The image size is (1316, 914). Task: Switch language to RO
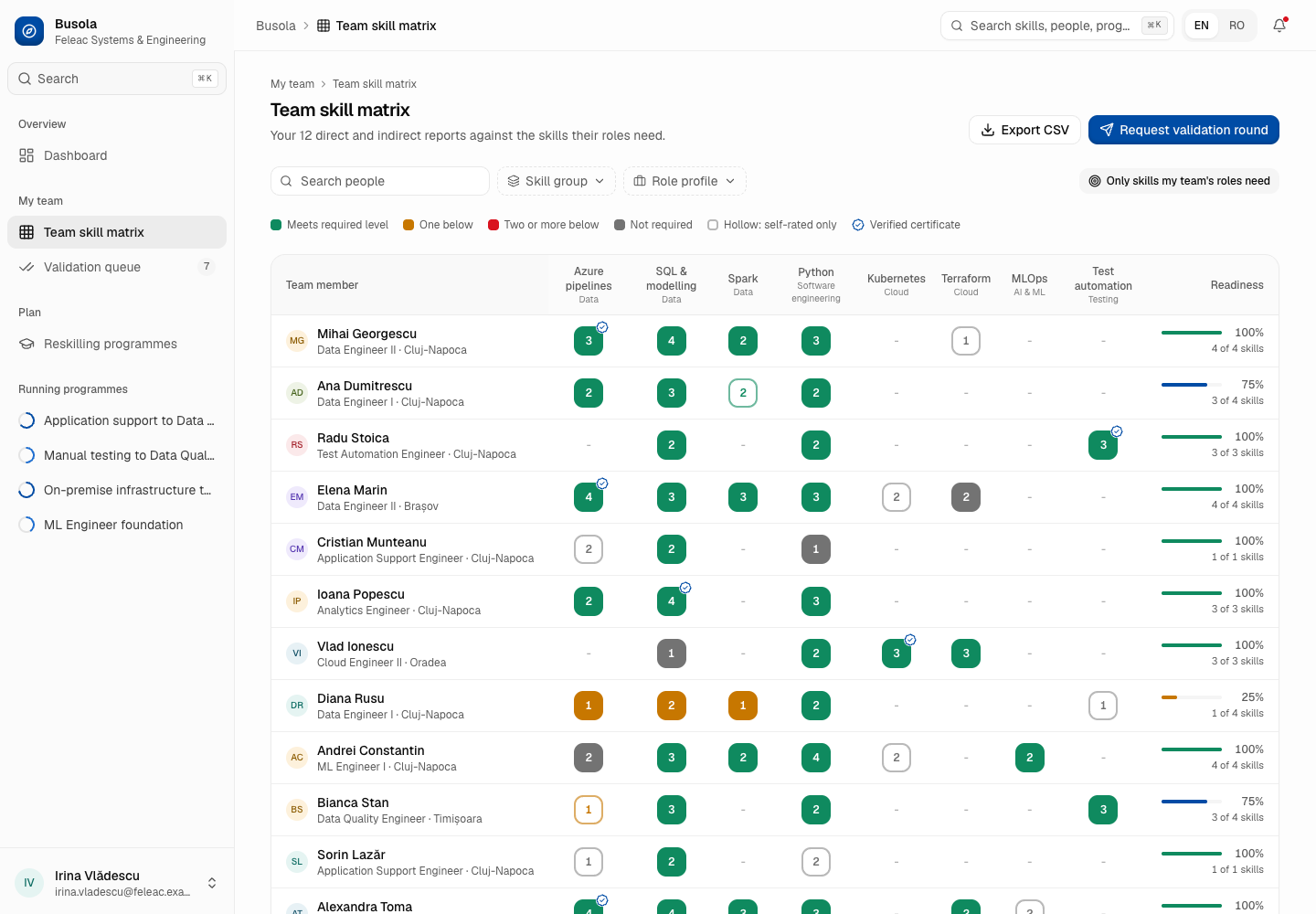1236,26
